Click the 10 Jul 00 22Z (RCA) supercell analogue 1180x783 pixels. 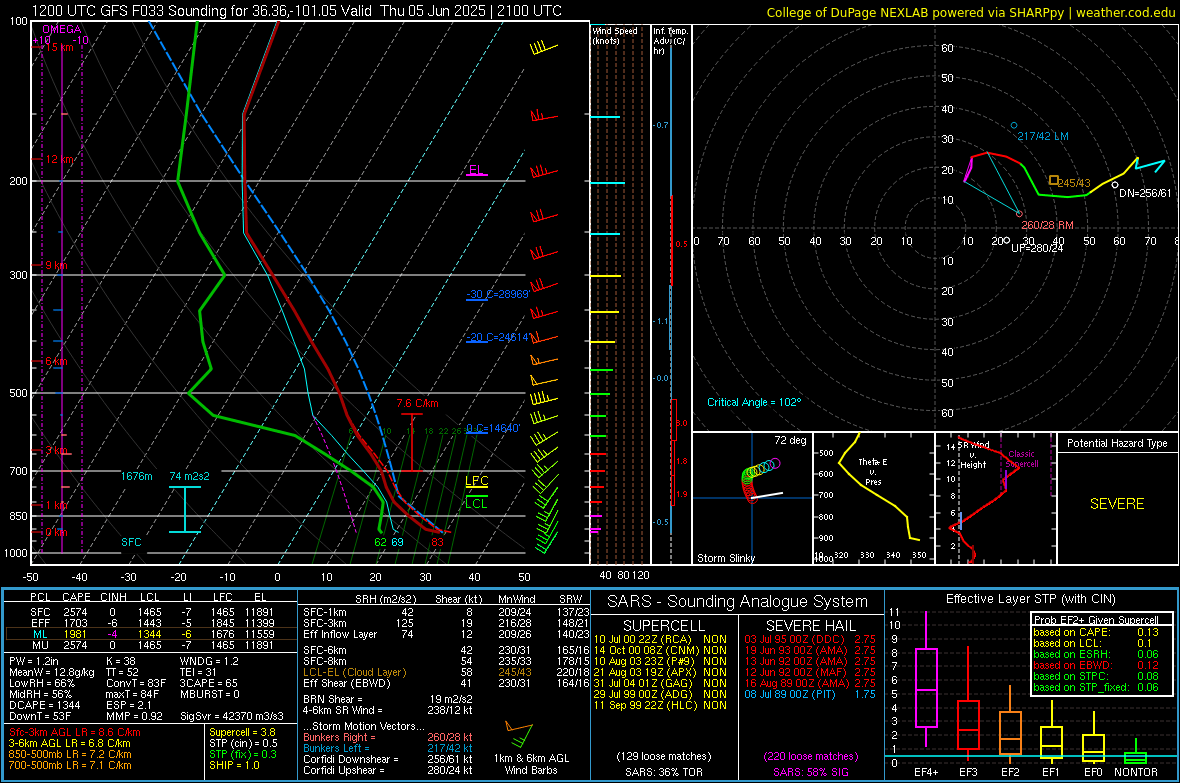click(x=660, y=639)
